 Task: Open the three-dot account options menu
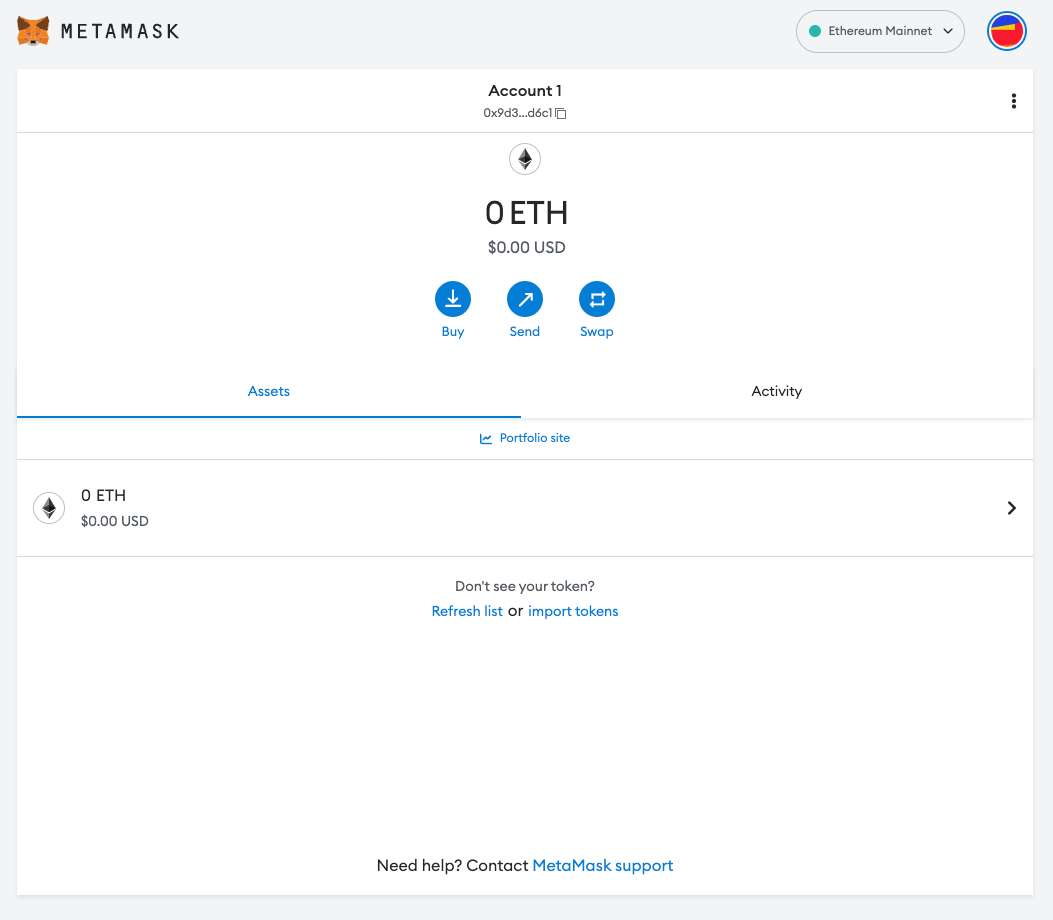coord(1014,101)
